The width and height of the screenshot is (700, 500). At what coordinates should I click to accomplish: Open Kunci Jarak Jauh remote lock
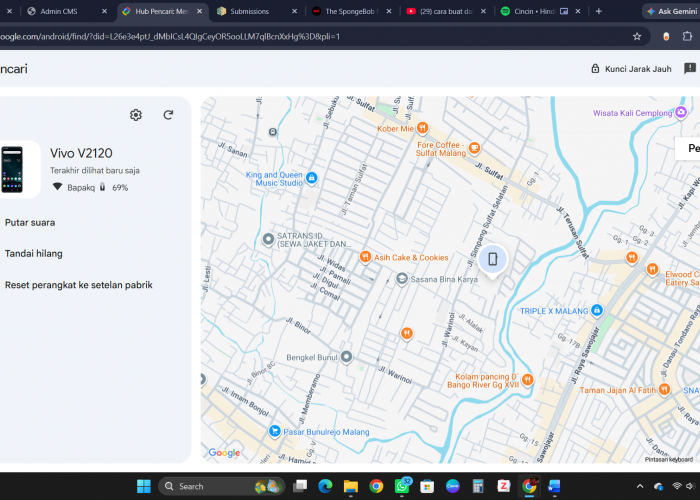click(631, 69)
